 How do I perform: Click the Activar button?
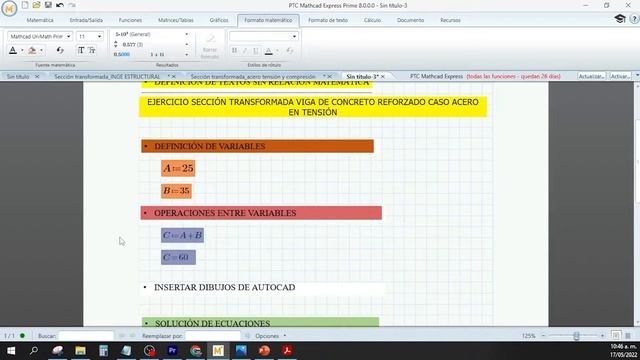click(x=620, y=76)
